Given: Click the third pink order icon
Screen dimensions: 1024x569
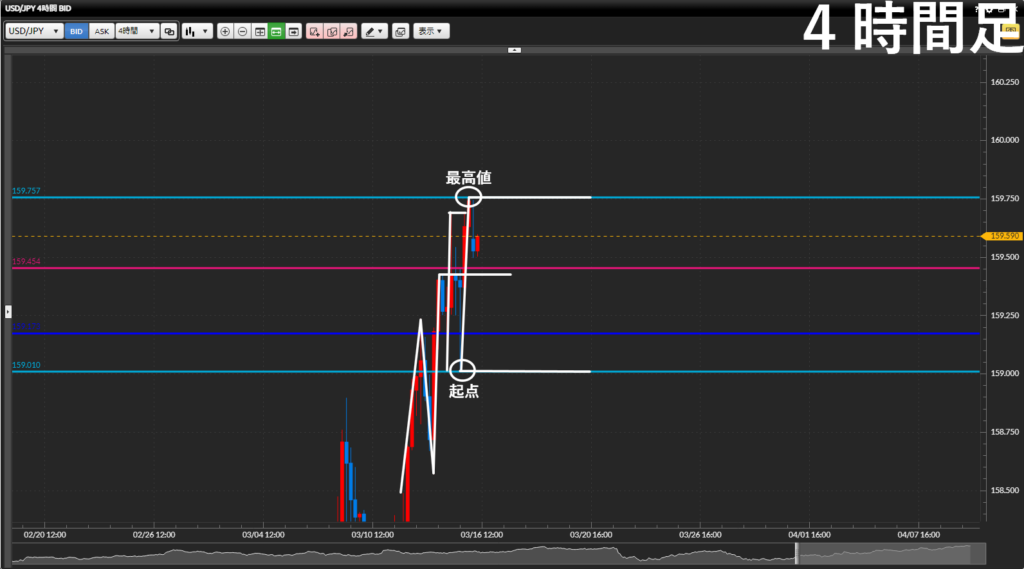Looking at the screenshot, I should pyautogui.click(x=348, y=31).
